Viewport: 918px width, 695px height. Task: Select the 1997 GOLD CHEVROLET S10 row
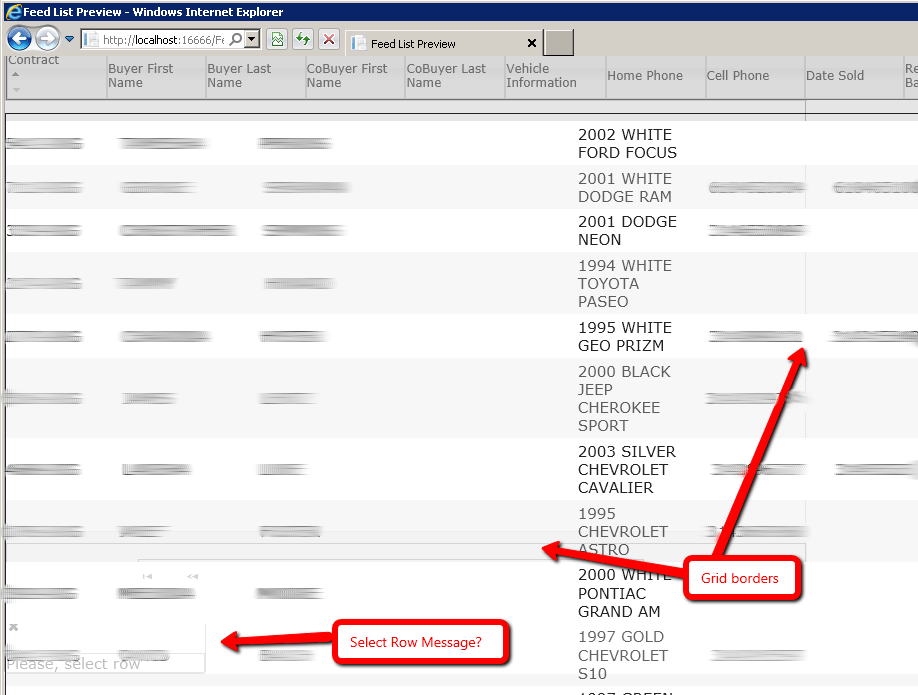(x=461, y=655)
